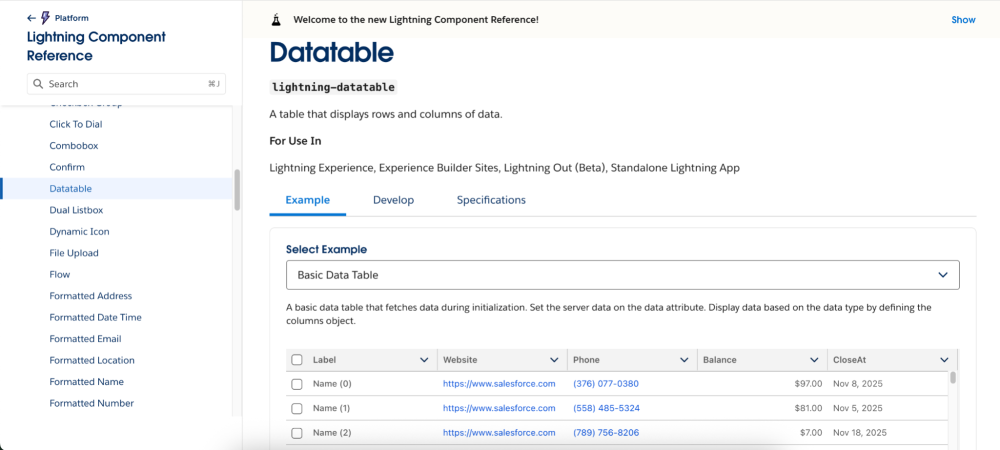Switch to the Develop tab
This screenshot has width=1000, height=450.
393,200
